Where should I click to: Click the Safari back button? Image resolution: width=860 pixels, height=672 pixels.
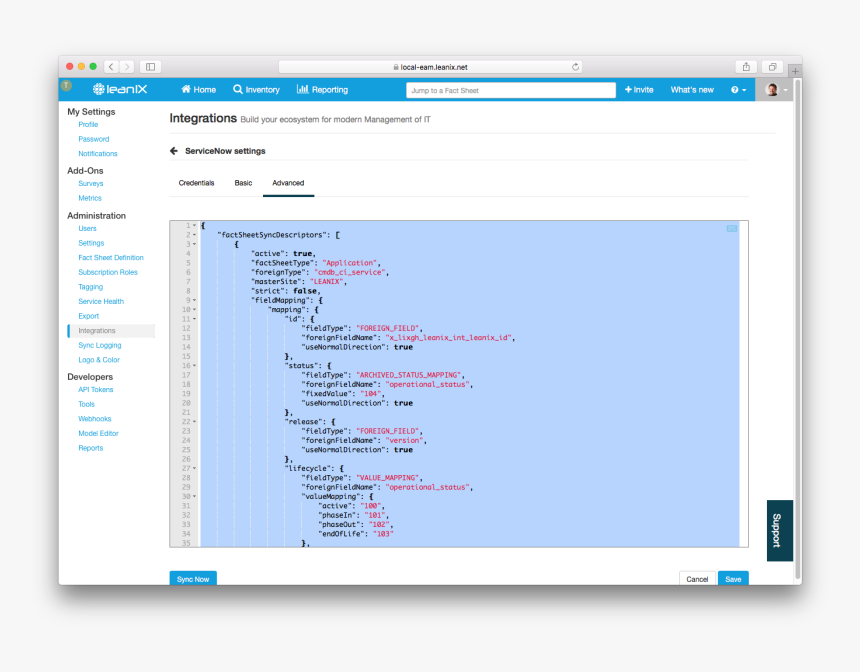[111, 67]
